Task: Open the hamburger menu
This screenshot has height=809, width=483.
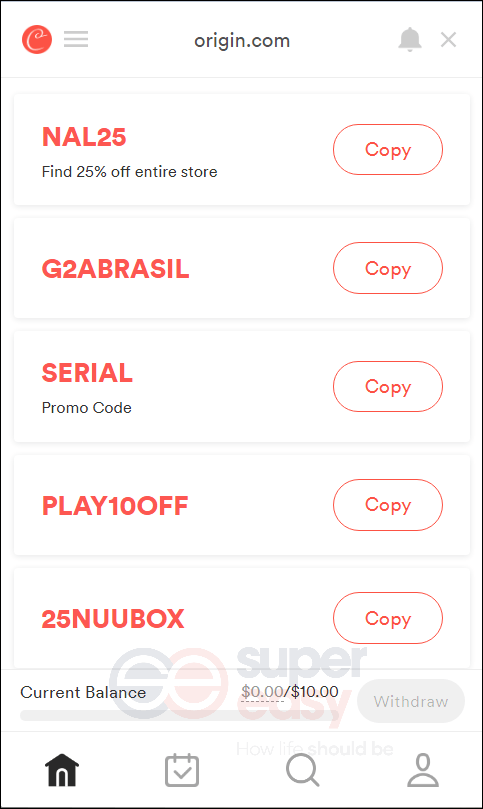Action: coord(76,39)
